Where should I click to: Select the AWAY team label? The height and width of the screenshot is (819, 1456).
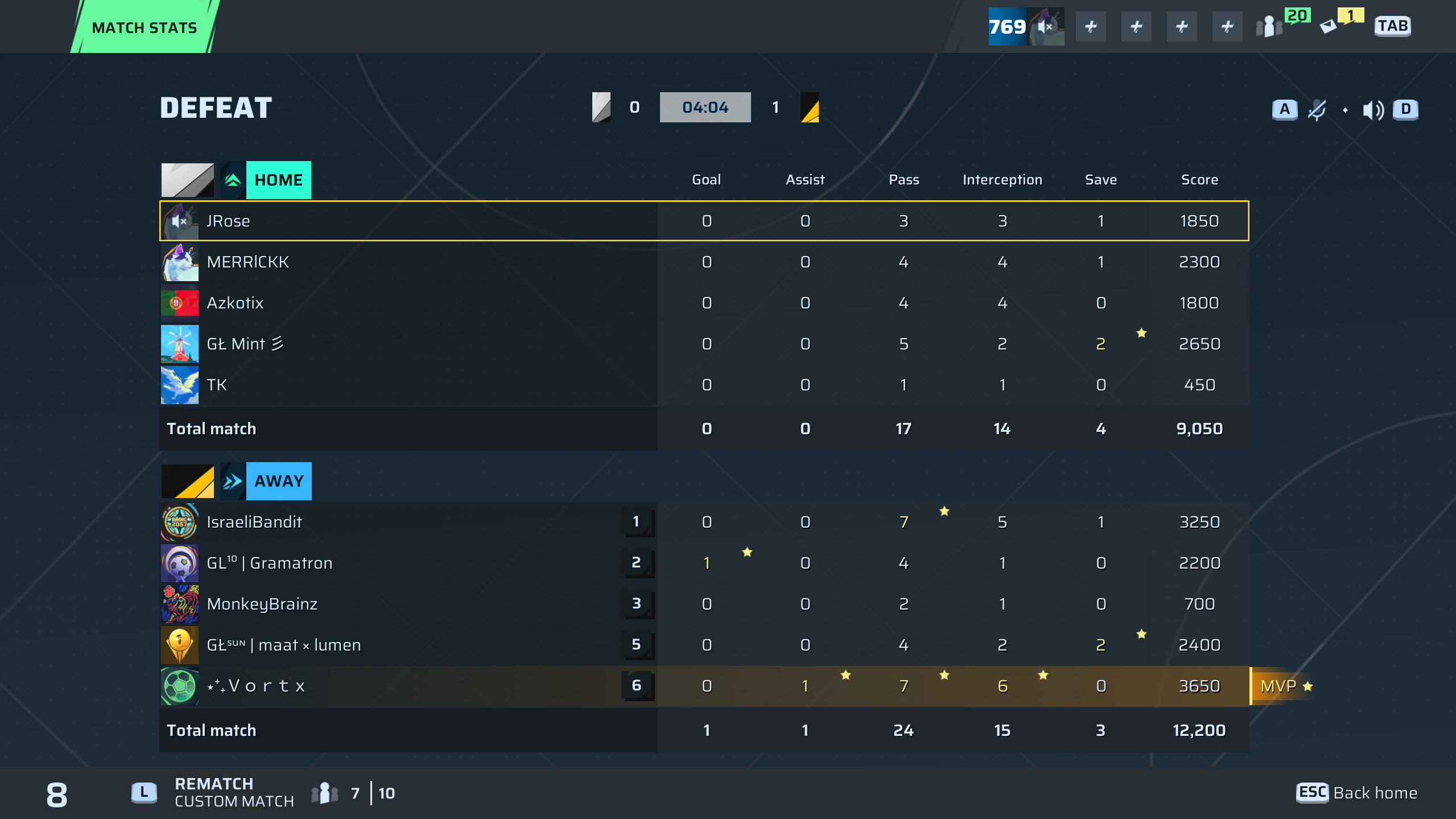click(x=279, y=481)
